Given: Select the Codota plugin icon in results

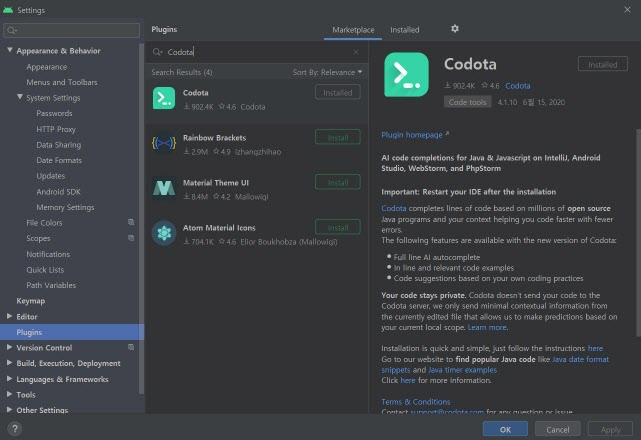Looking at the screenshot, I should pos(164,98).
